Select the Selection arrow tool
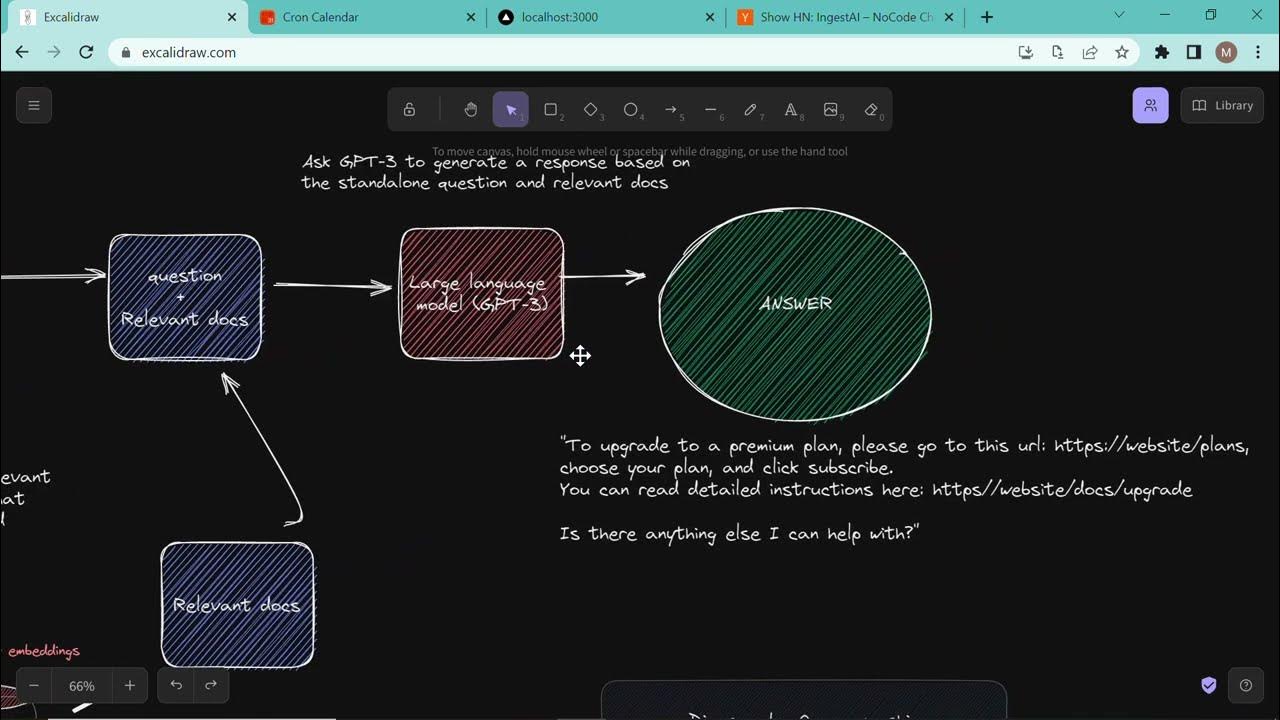This screenshot has width=1280, height=720. [511, 110]
